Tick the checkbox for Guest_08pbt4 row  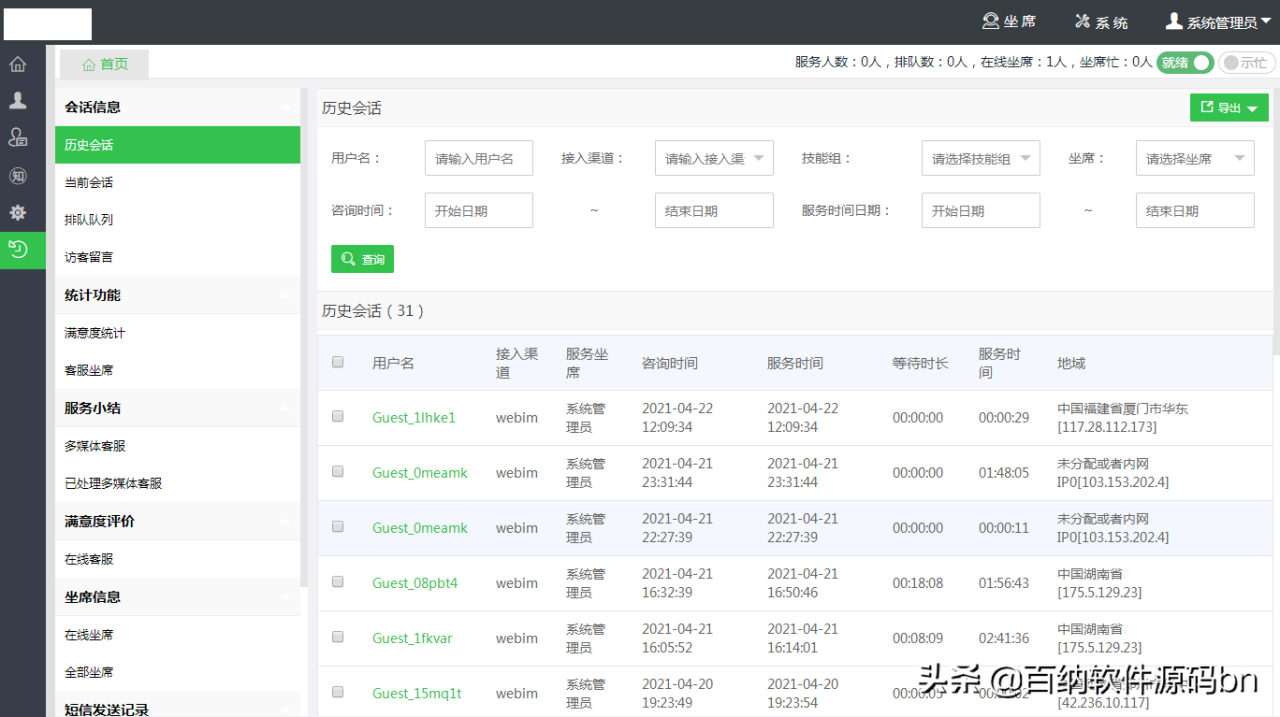(x=338, y=581)
